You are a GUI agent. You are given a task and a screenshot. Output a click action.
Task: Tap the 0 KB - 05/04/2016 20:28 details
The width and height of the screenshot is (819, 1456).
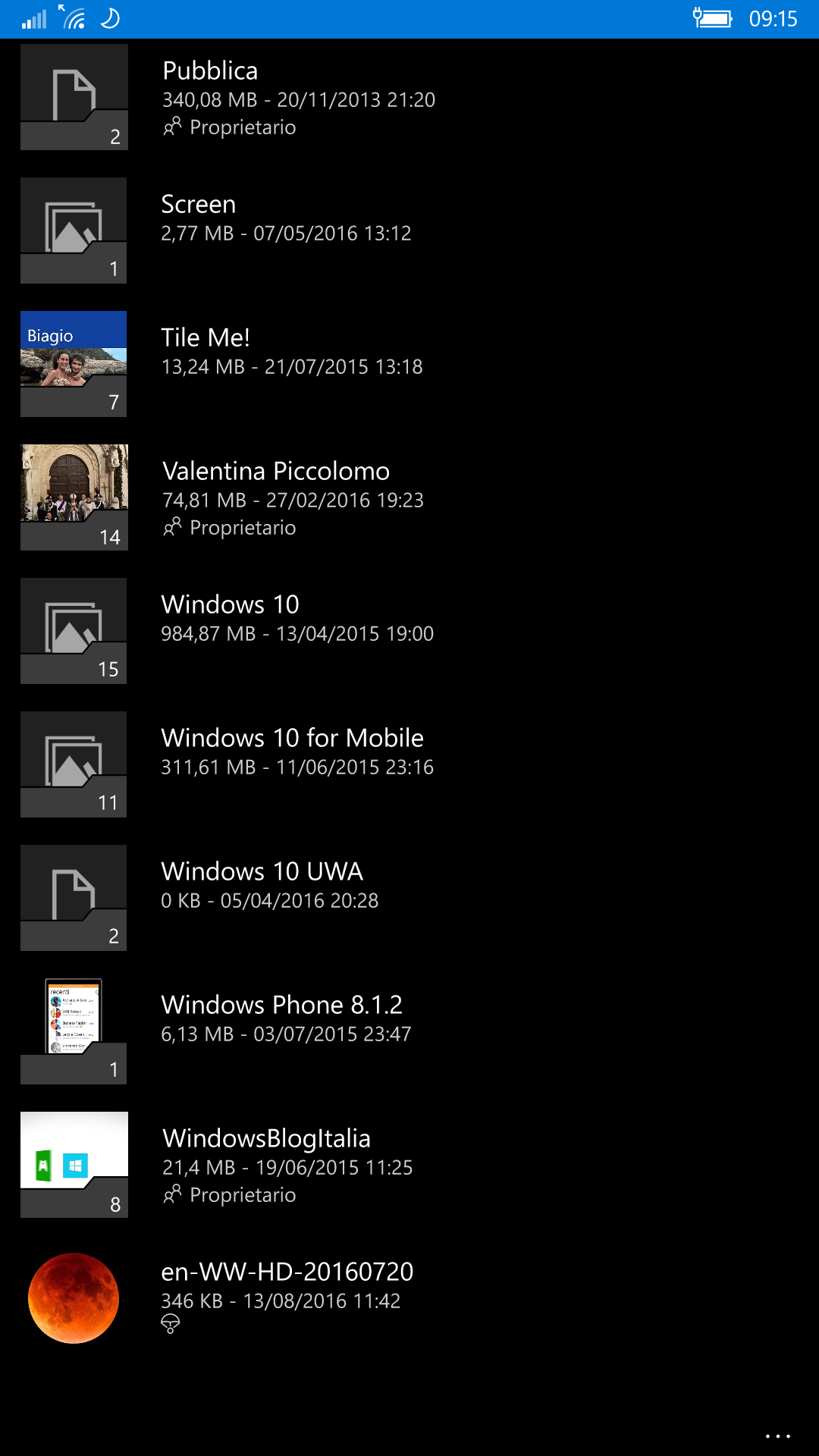pyautogui.click(x=269, y=901)
